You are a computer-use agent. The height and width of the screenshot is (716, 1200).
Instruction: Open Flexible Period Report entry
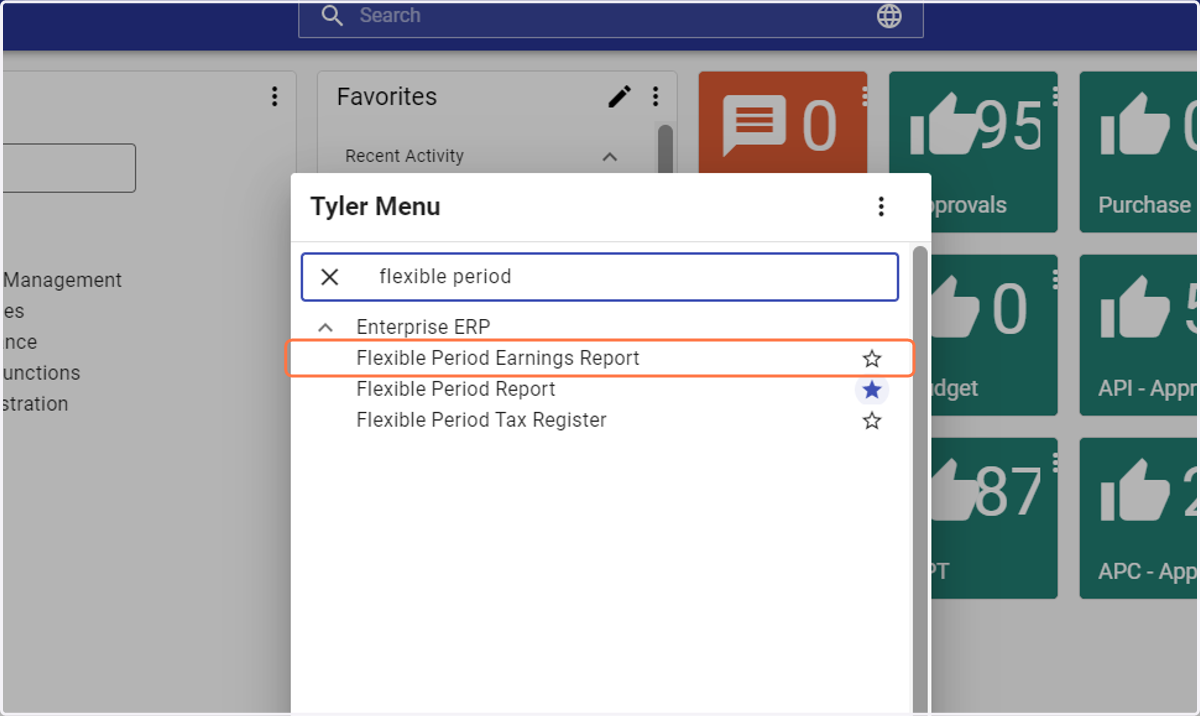(456, 389)
